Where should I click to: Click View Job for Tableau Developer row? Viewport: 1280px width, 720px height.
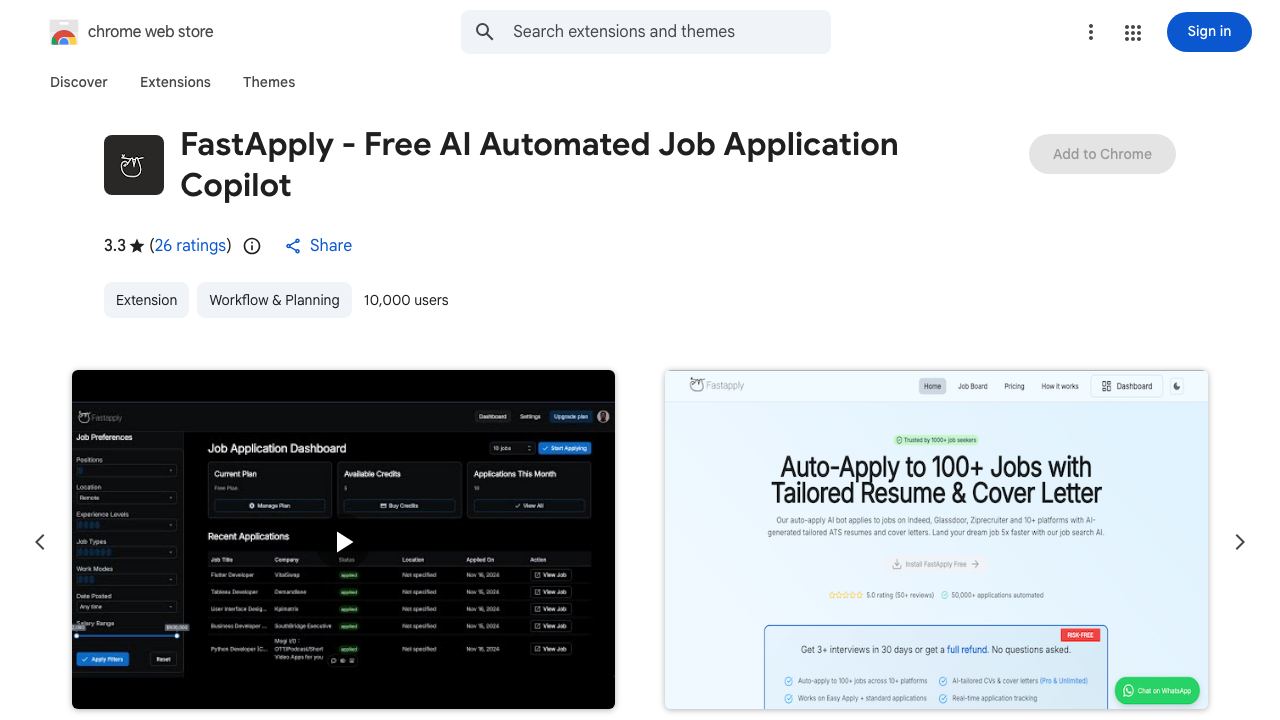[551, 592]
